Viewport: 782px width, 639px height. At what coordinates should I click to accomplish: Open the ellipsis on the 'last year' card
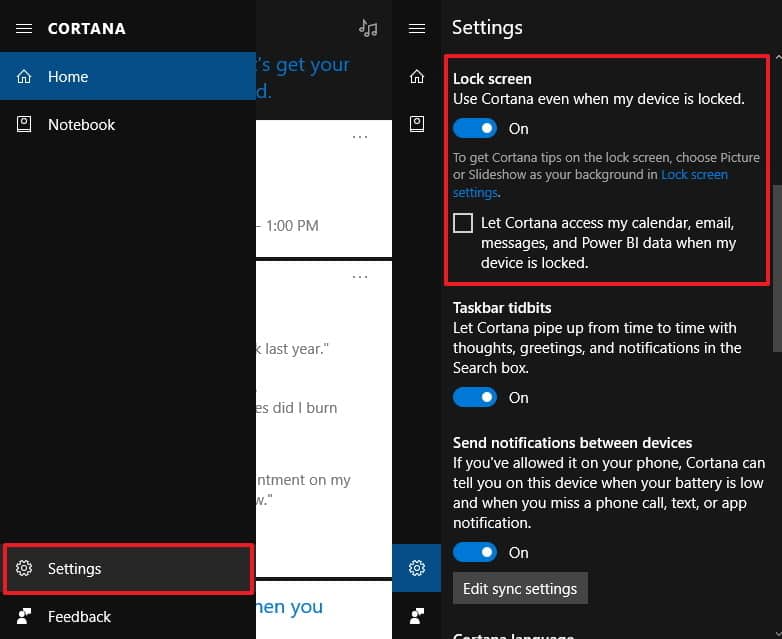(360, 276)
